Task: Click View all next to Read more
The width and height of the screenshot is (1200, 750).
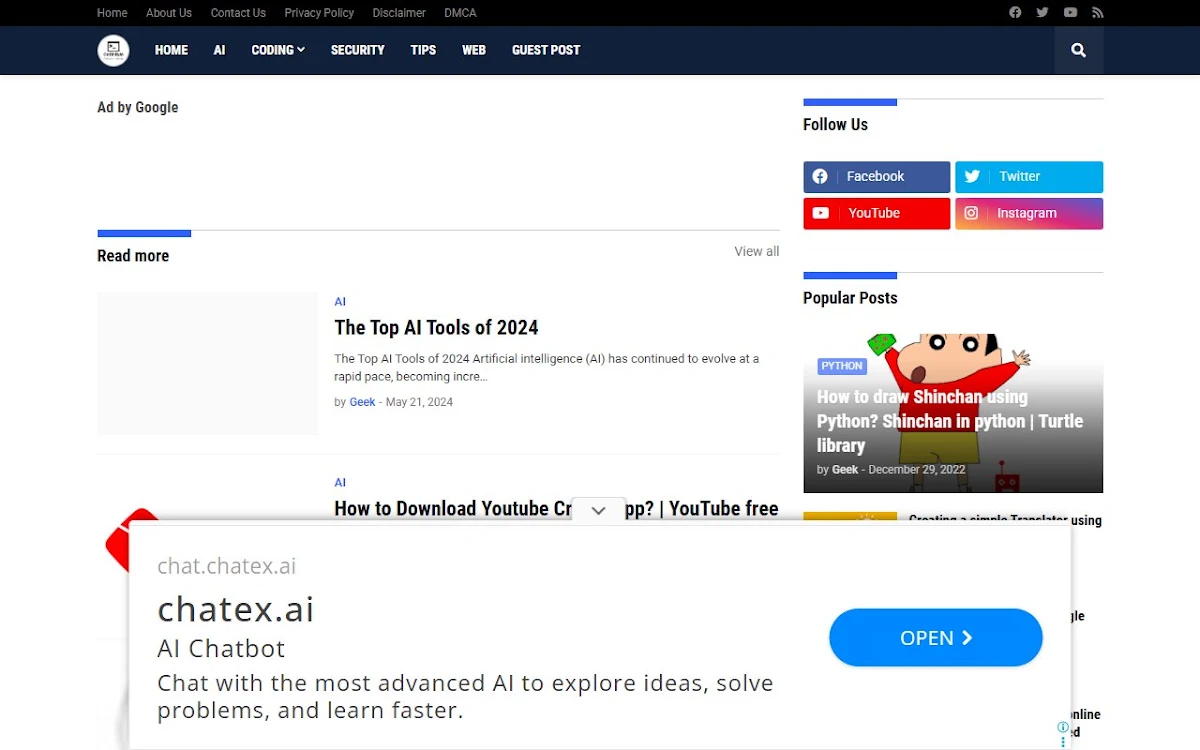Action: click(x=757, y=252)
